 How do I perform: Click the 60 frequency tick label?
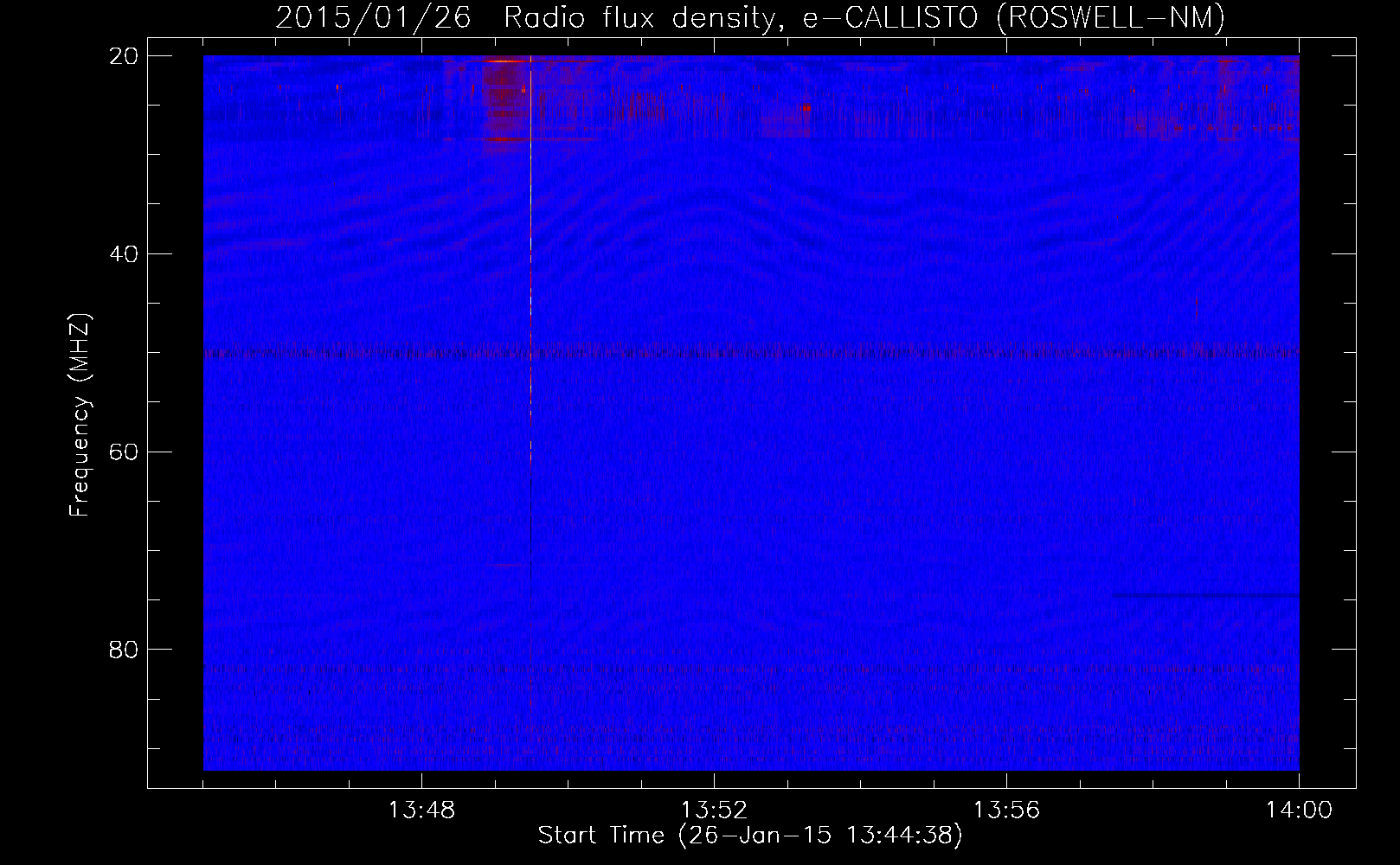coord(124,452)
